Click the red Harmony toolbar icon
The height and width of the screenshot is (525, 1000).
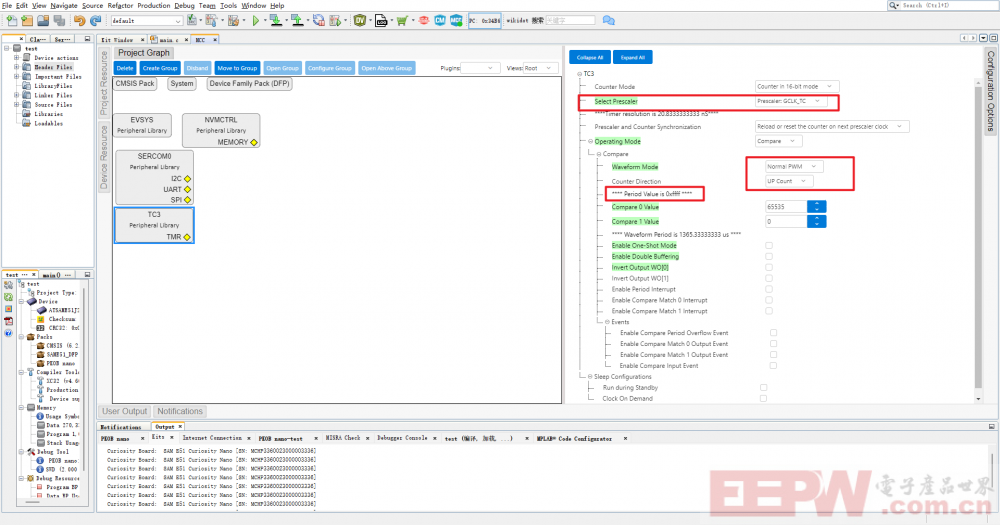click(x=423, y=20)
